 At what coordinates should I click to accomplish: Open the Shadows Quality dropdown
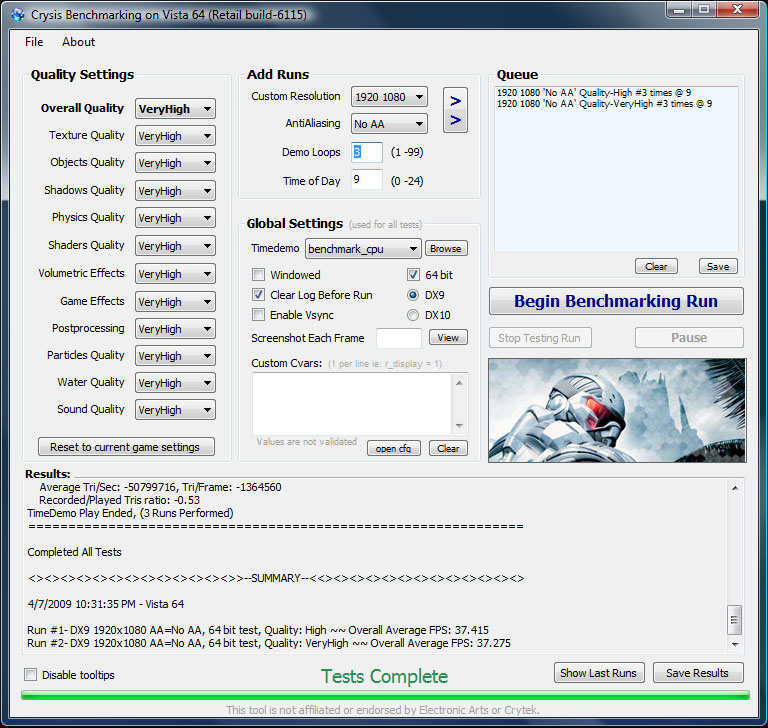click(x=175, y=191)
